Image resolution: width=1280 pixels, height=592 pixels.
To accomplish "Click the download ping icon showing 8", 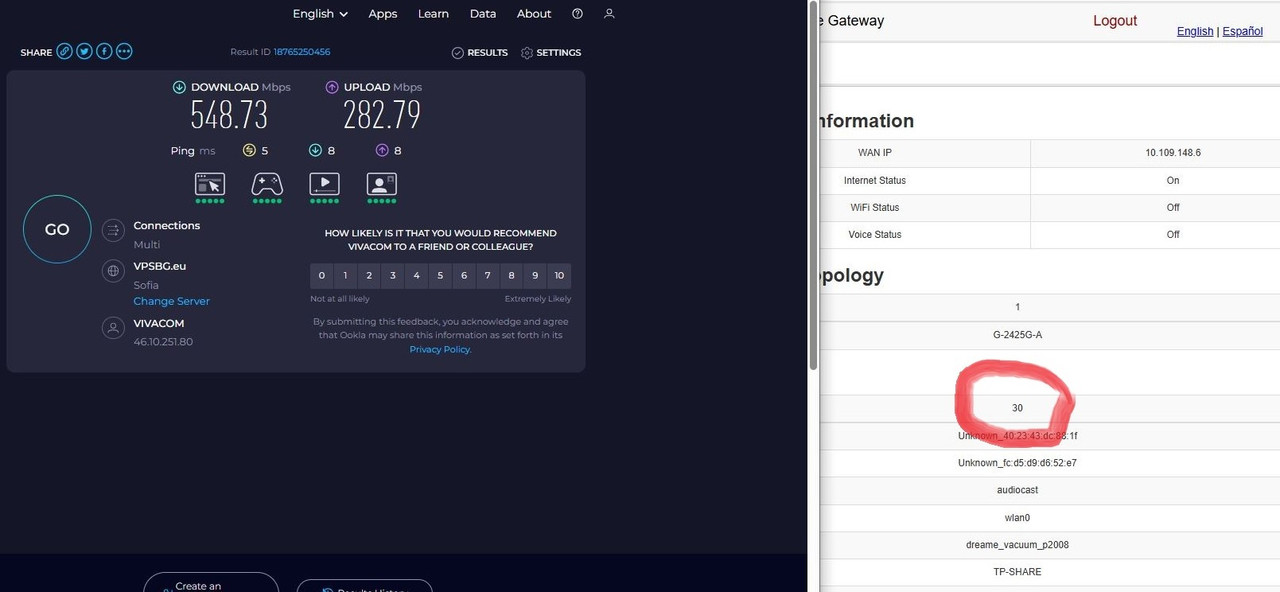I will click(315, 151).
